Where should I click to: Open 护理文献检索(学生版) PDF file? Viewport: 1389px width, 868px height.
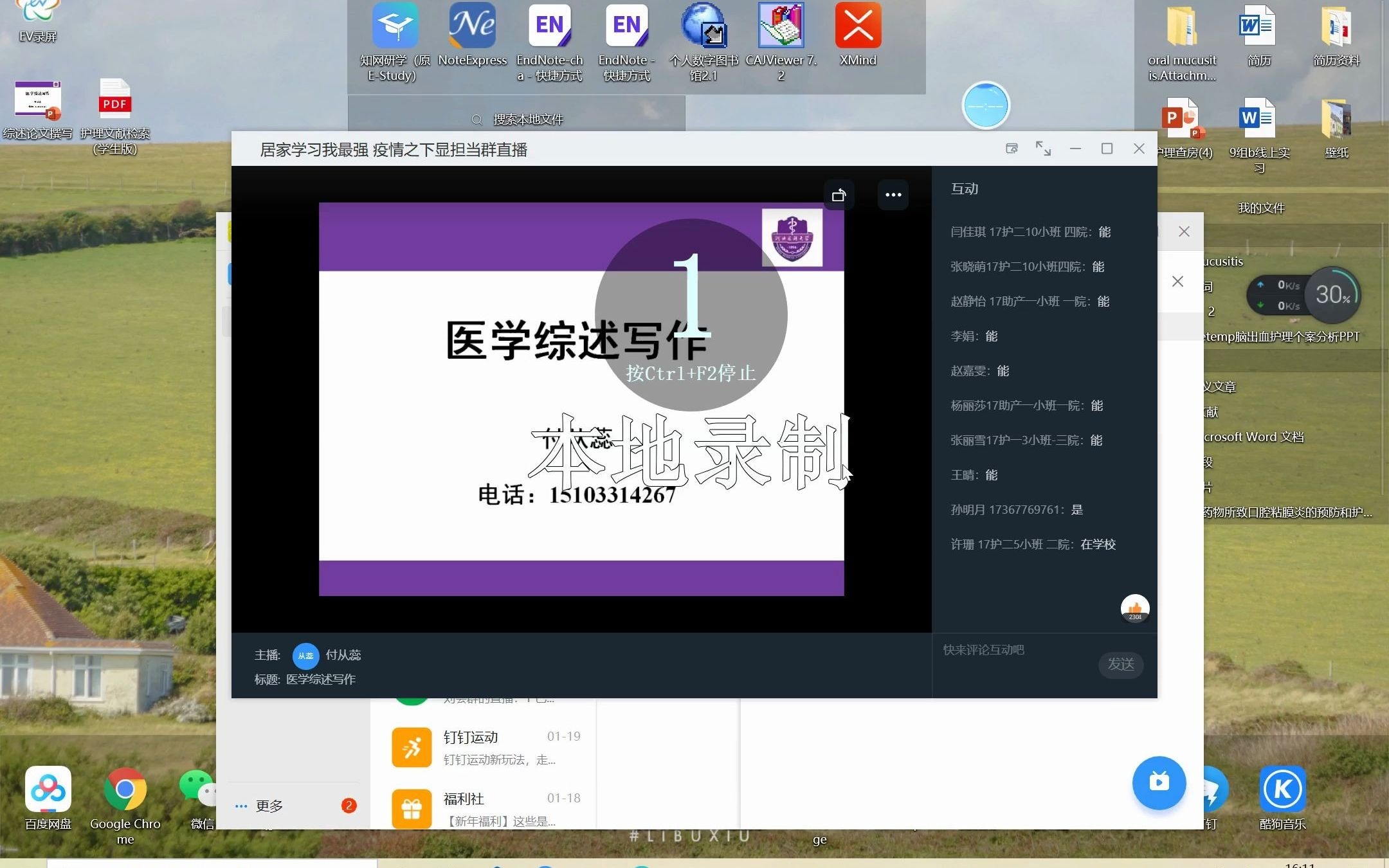tap(115, 117)
